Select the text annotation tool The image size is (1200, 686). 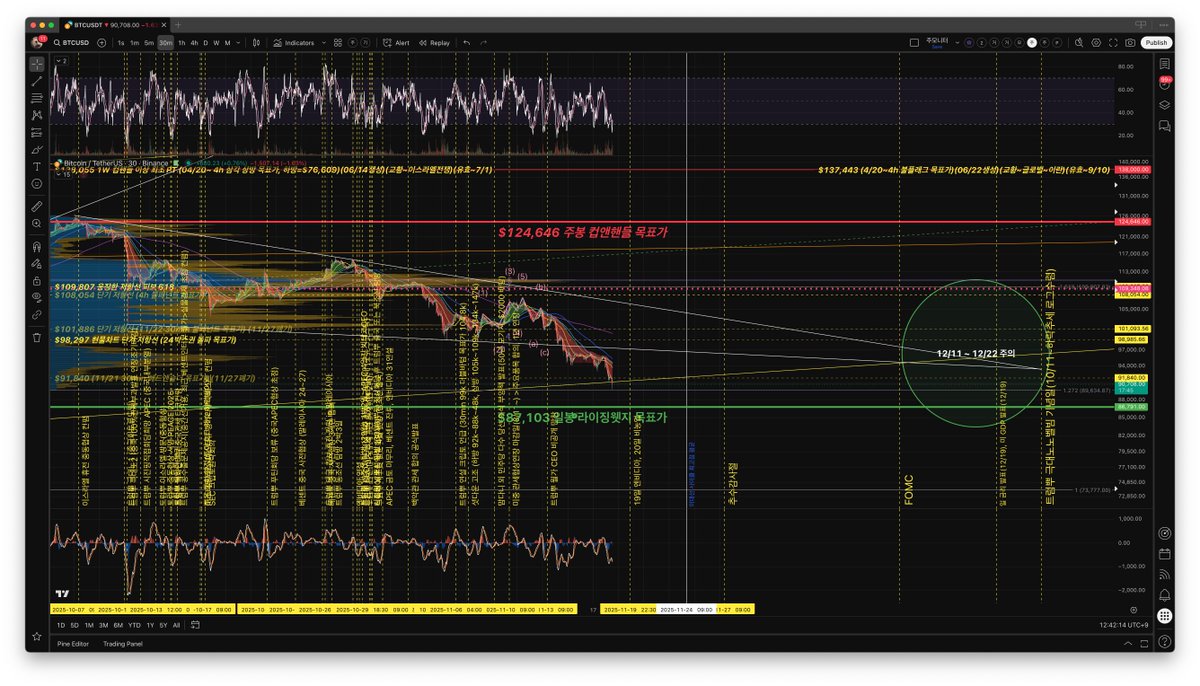37,166
